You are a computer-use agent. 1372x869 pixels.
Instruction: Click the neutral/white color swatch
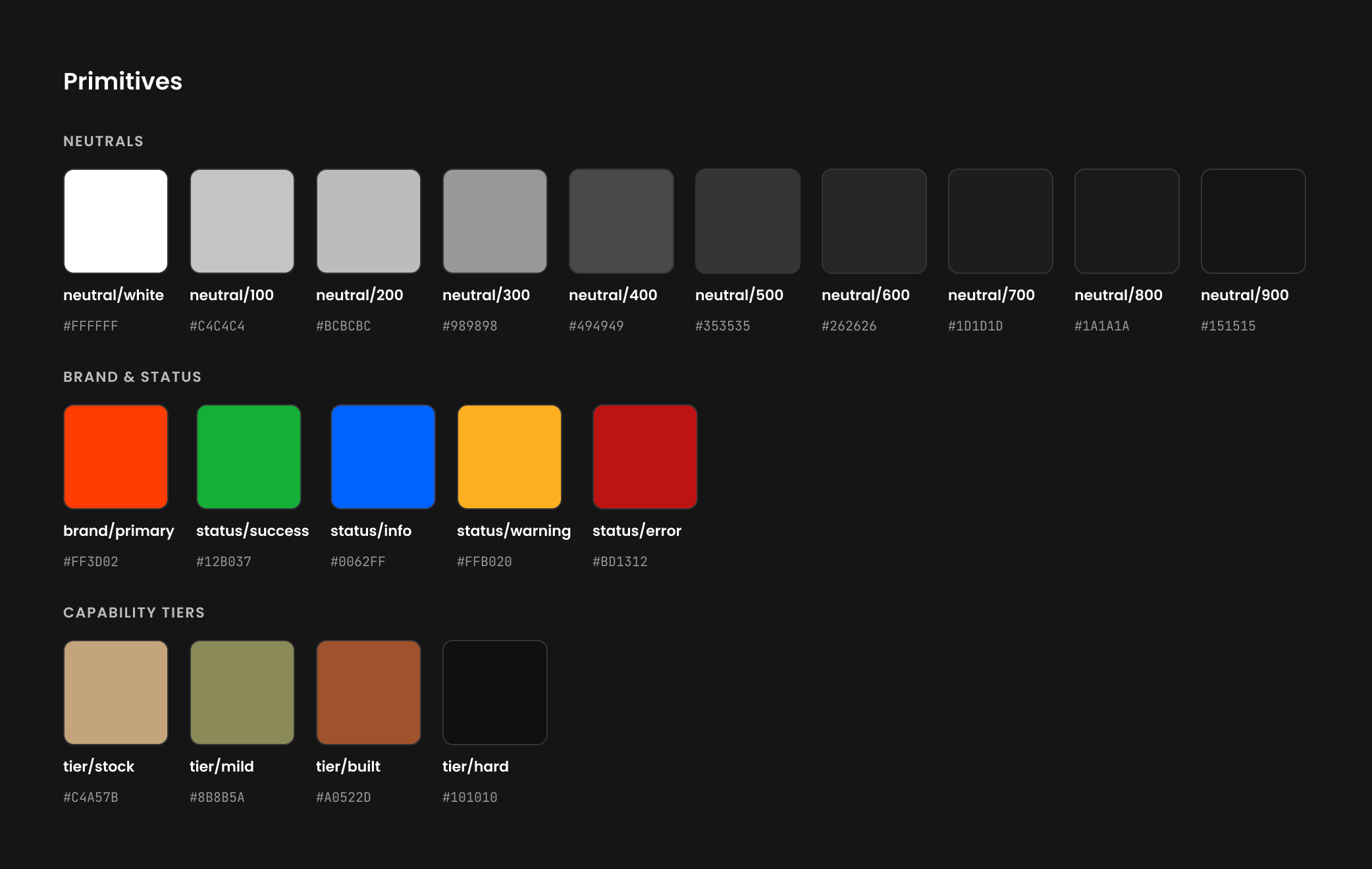coord(116,221)
